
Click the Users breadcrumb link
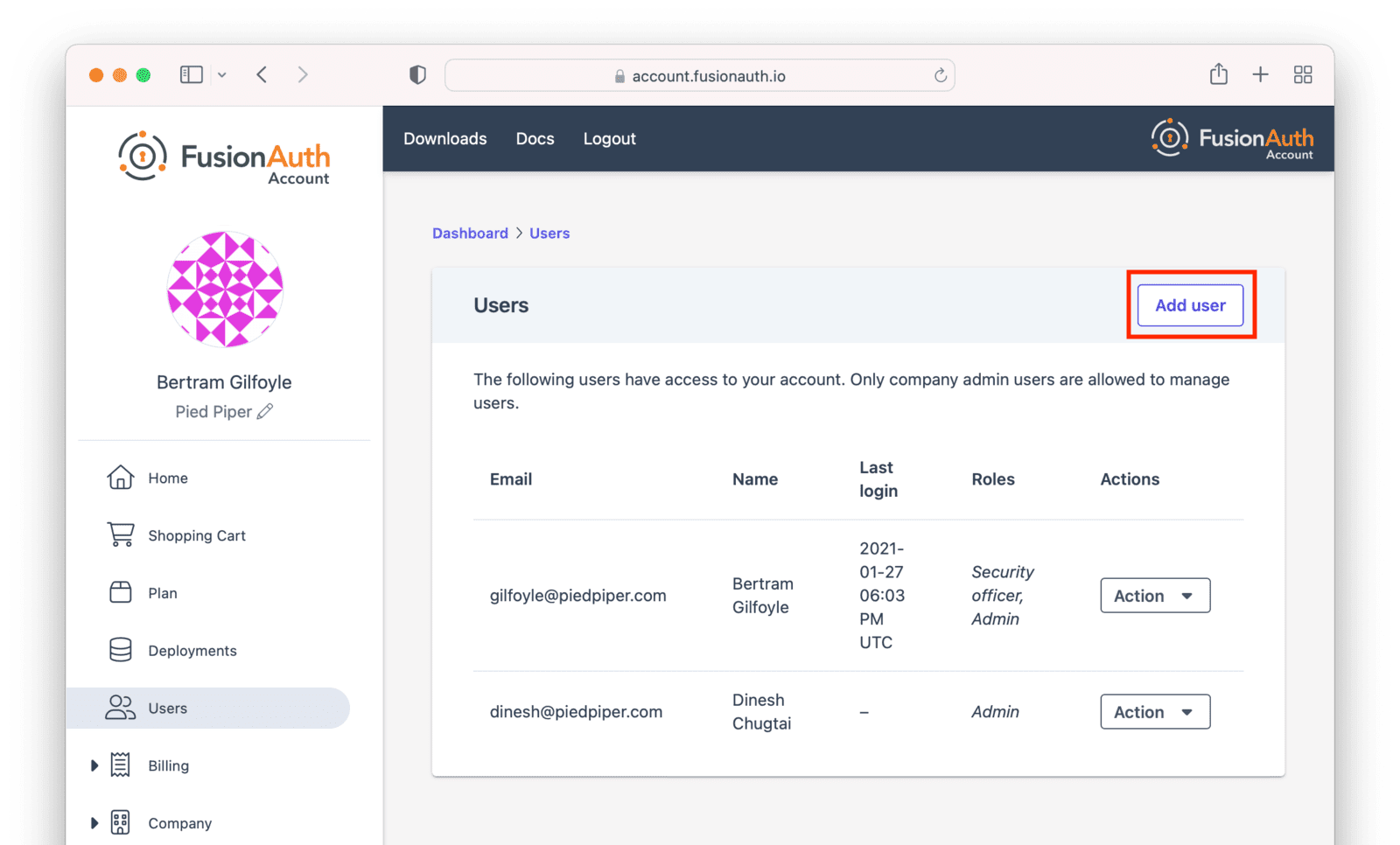549,233
